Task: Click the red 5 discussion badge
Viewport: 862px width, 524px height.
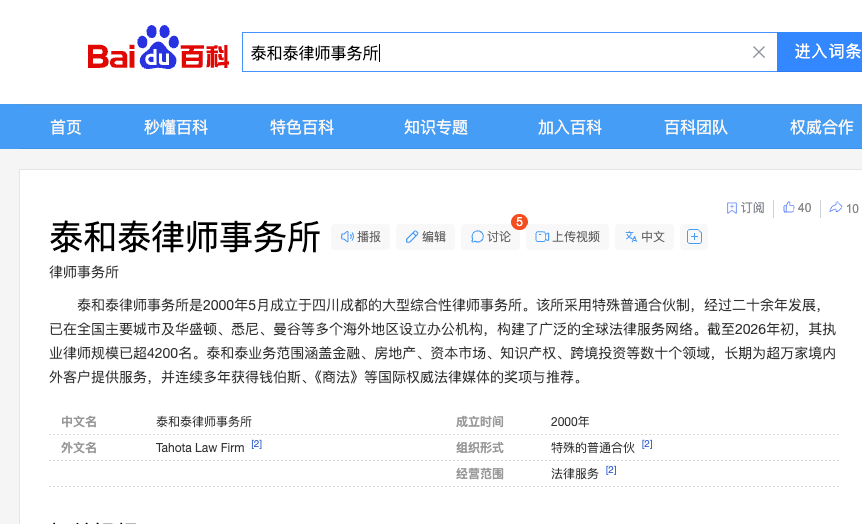Action: [519, 222]
